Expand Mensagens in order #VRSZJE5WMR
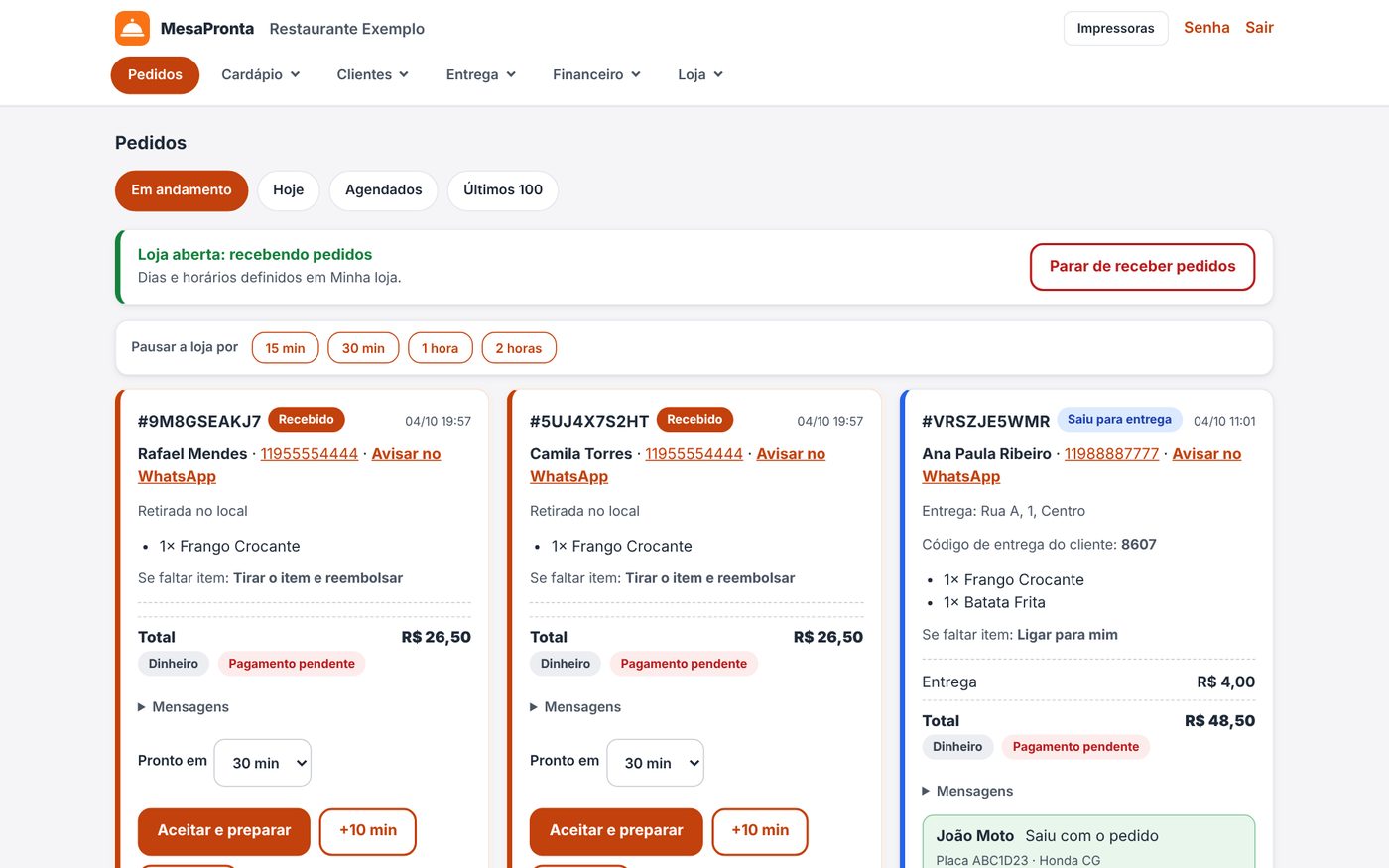 967,791
